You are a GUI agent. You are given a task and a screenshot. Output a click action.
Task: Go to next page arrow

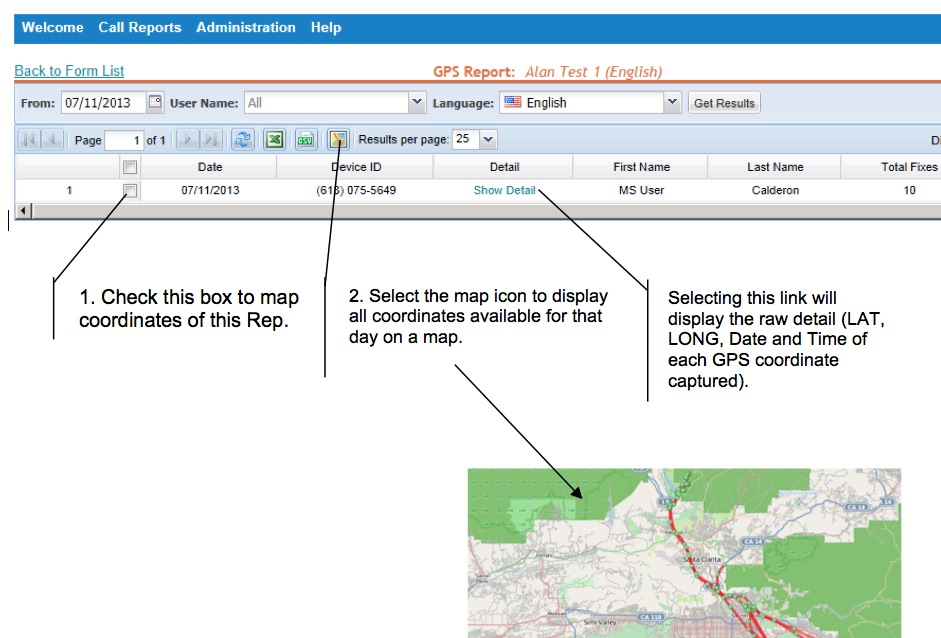[x=187, y=140]
